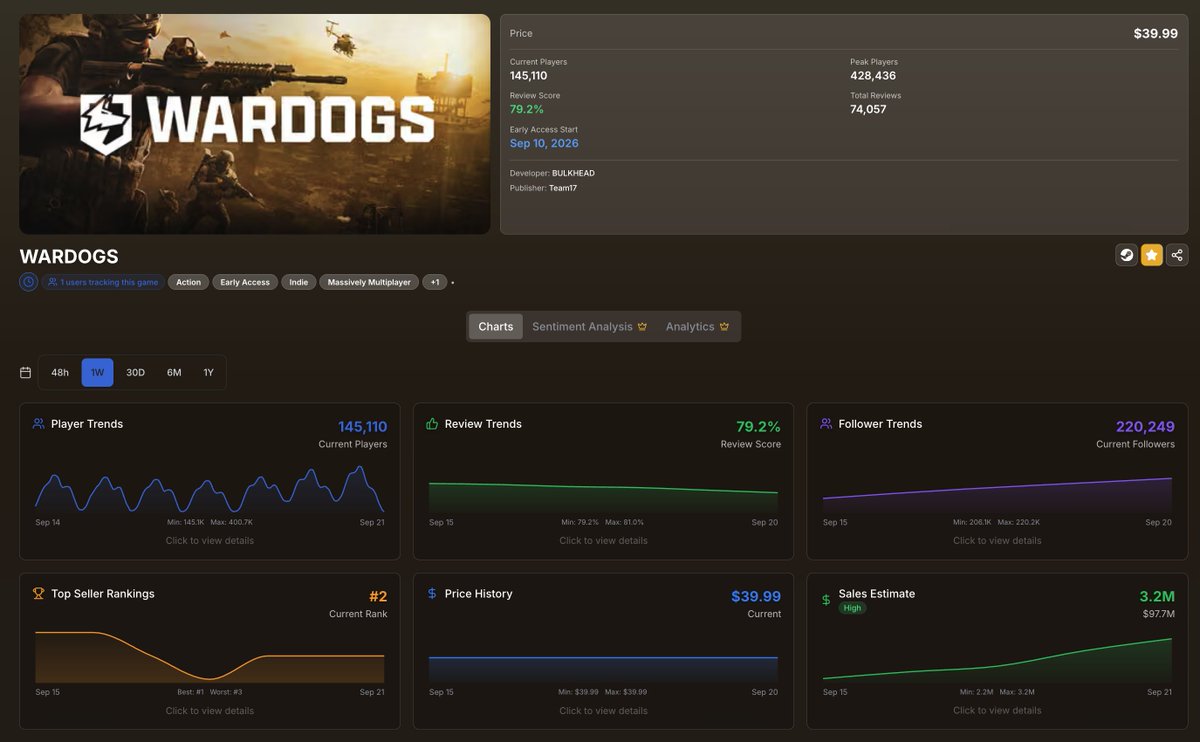Click the Follower Trends people icon
This screenshot has height=742, width=1200.
point(826,424)
